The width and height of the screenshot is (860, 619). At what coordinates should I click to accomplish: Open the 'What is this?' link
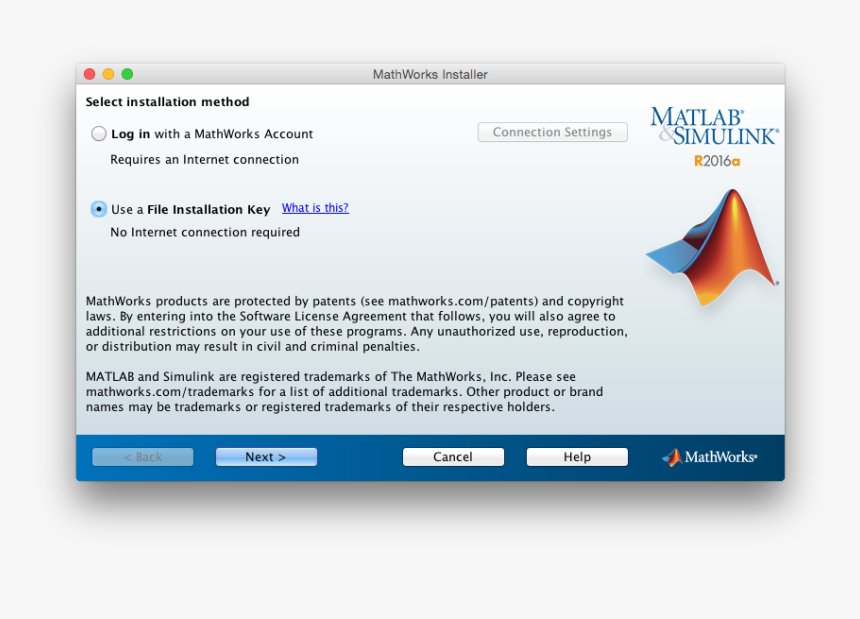coord(315,208)
